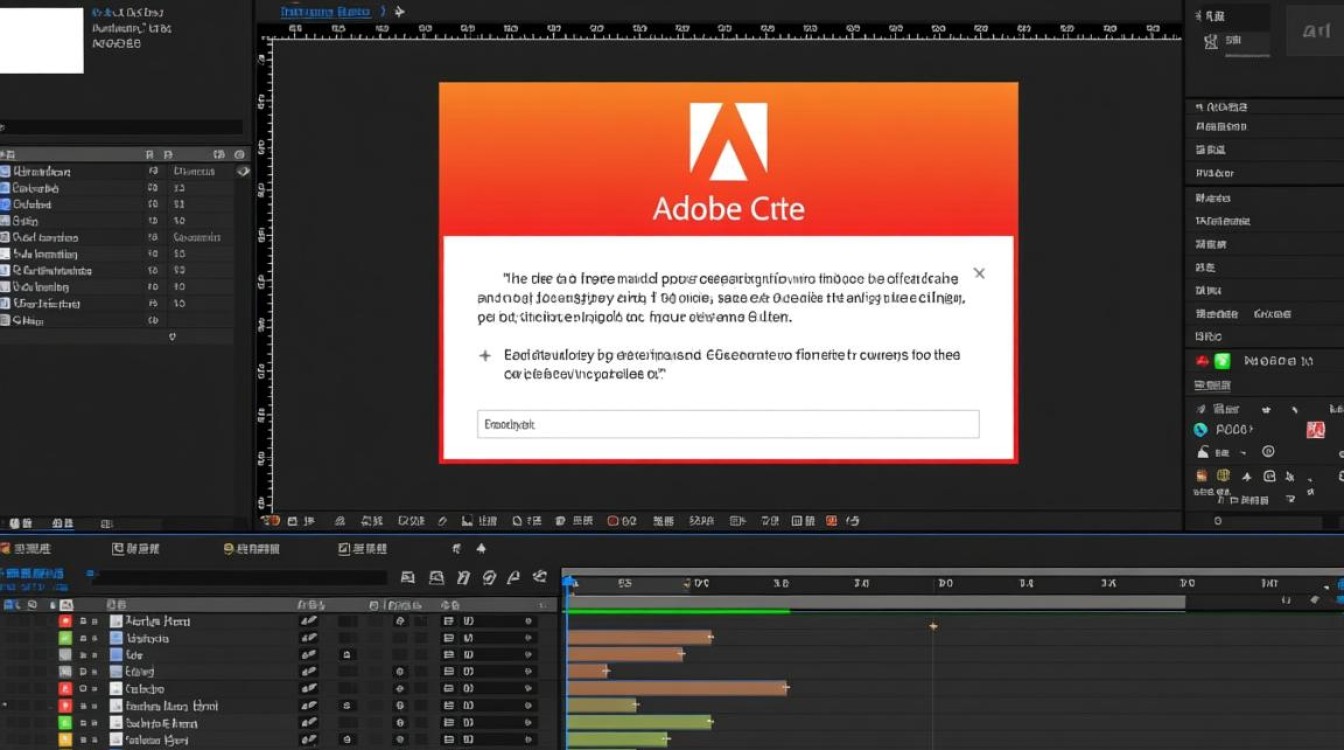Click the blue current-time indicator on the timeline

pyautogui.click(x=569, y=582)
